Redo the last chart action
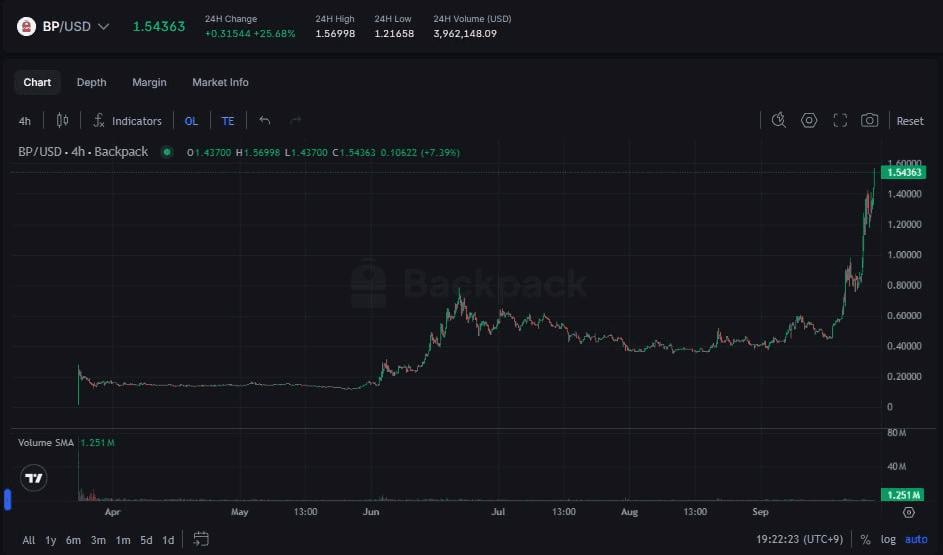This screenshot has width=943, height=555. [295, 121]
